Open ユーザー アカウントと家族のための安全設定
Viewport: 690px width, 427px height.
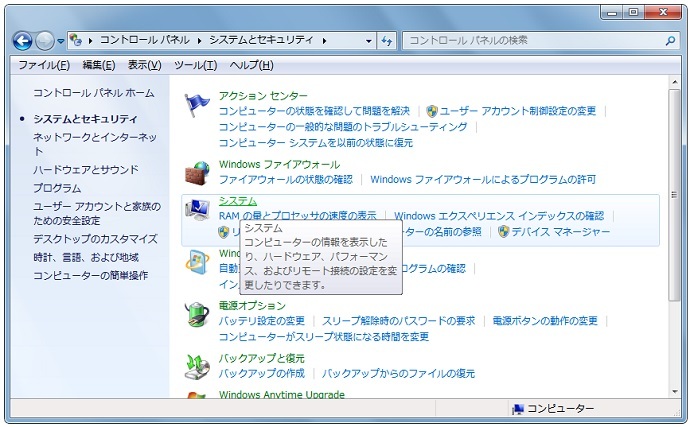(97, 213)
